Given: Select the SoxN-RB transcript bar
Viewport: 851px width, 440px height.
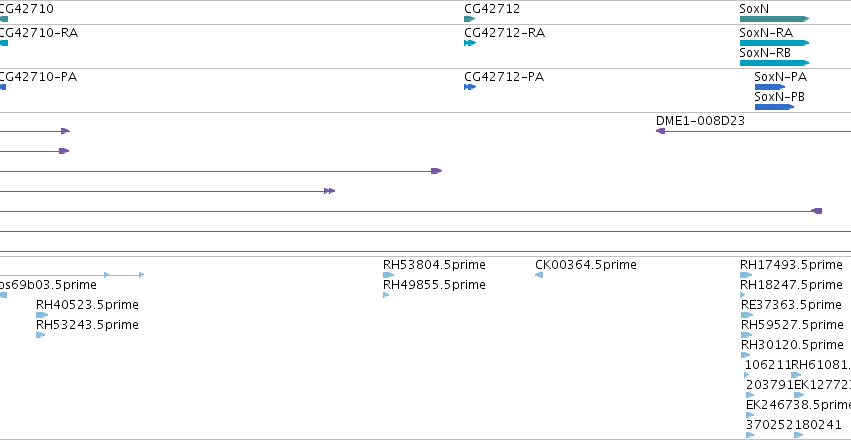Looking at the screenshot, I should [774, 63].
